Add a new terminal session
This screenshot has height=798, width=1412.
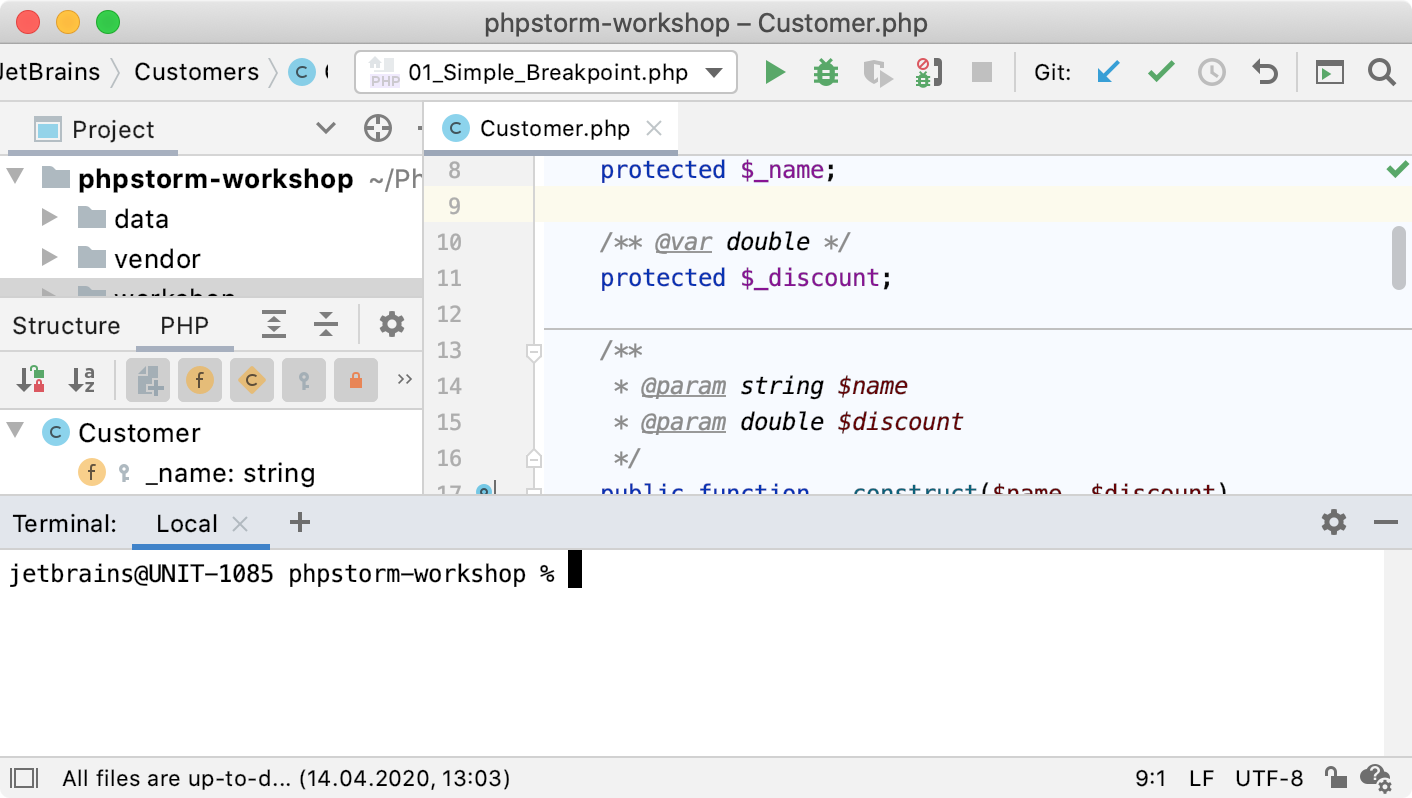(x=299, y=523)
